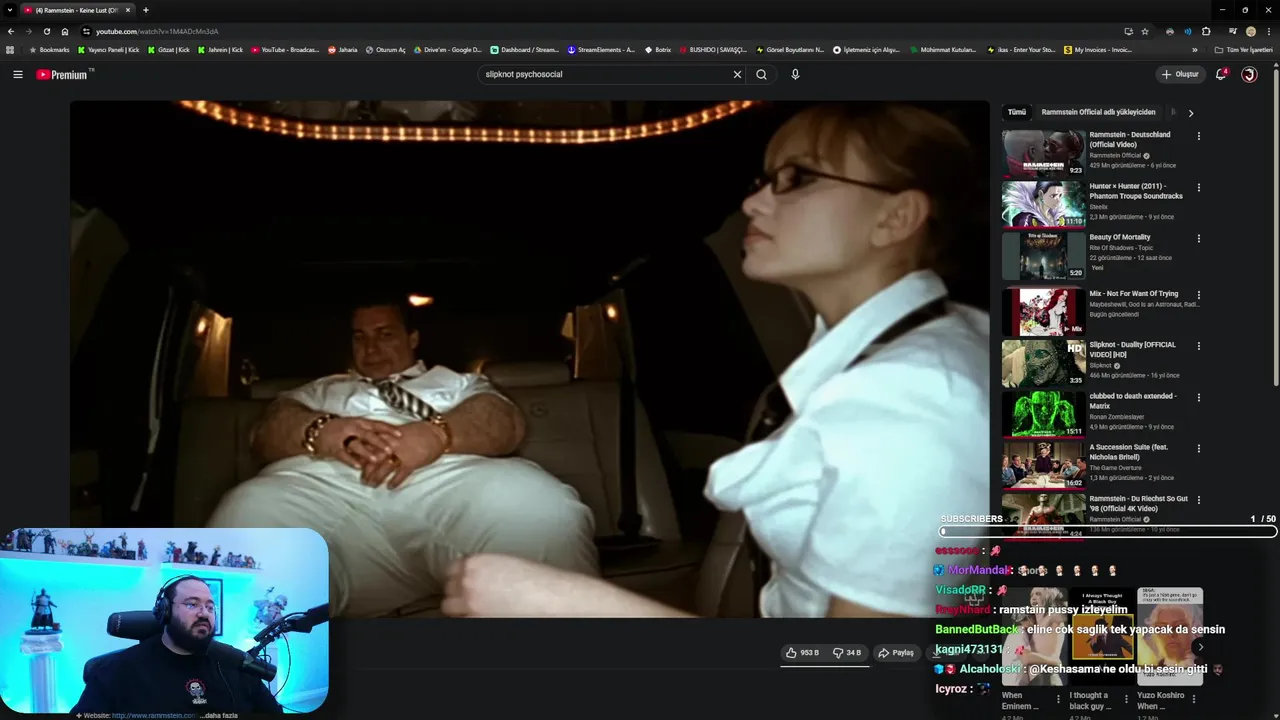1280x720 pixels.
Task: Open options for Slipknot - Duality video
Action: pyautogui.click(x=1198, y=346)
